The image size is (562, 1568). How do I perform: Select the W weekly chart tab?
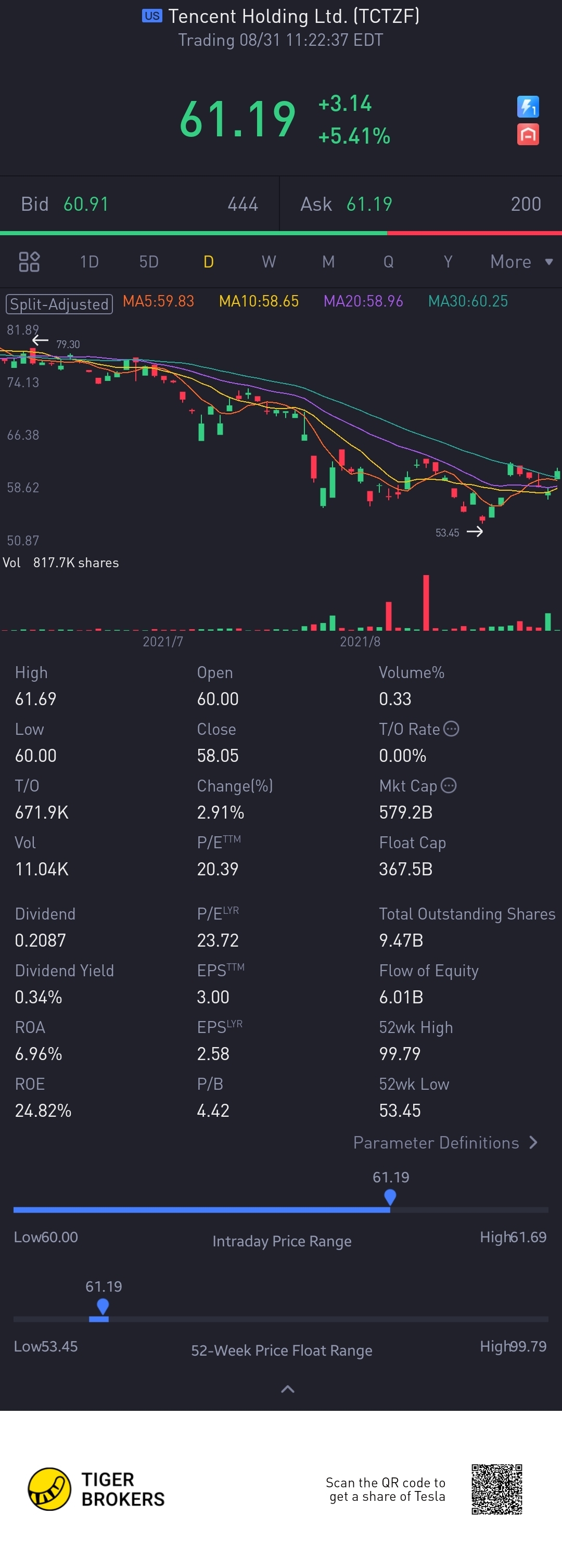click(269, 262)
